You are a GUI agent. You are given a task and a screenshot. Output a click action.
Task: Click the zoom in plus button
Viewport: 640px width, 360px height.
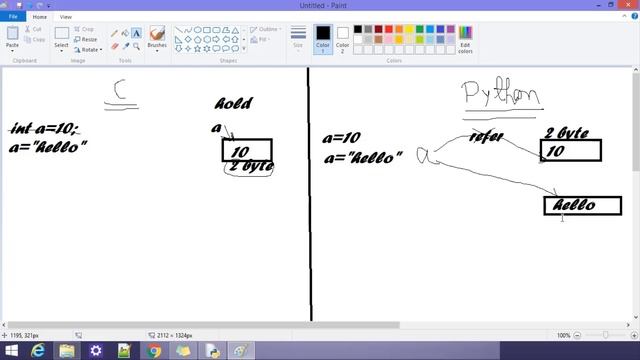tap(634, 335)
